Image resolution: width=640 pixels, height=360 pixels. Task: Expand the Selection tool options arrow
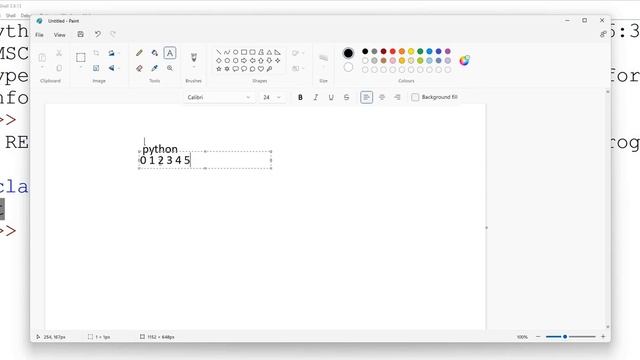tap(81, 68)
